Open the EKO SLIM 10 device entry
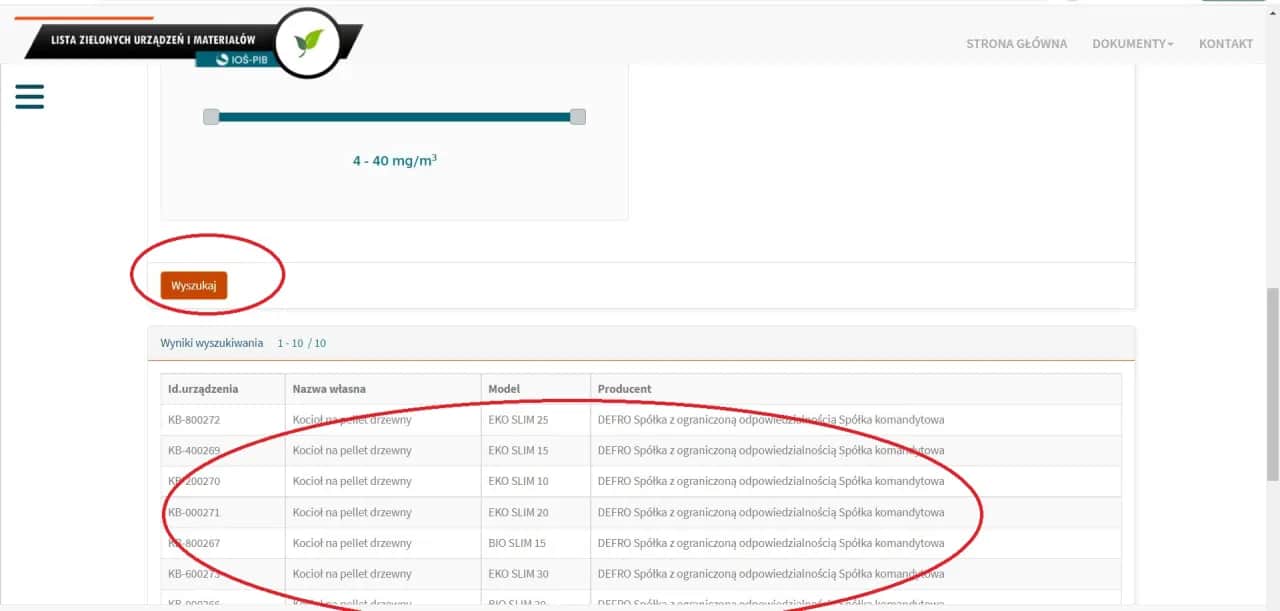Image resolution: width=1280 pixels, height=611 pixels. tap(518, 482)
